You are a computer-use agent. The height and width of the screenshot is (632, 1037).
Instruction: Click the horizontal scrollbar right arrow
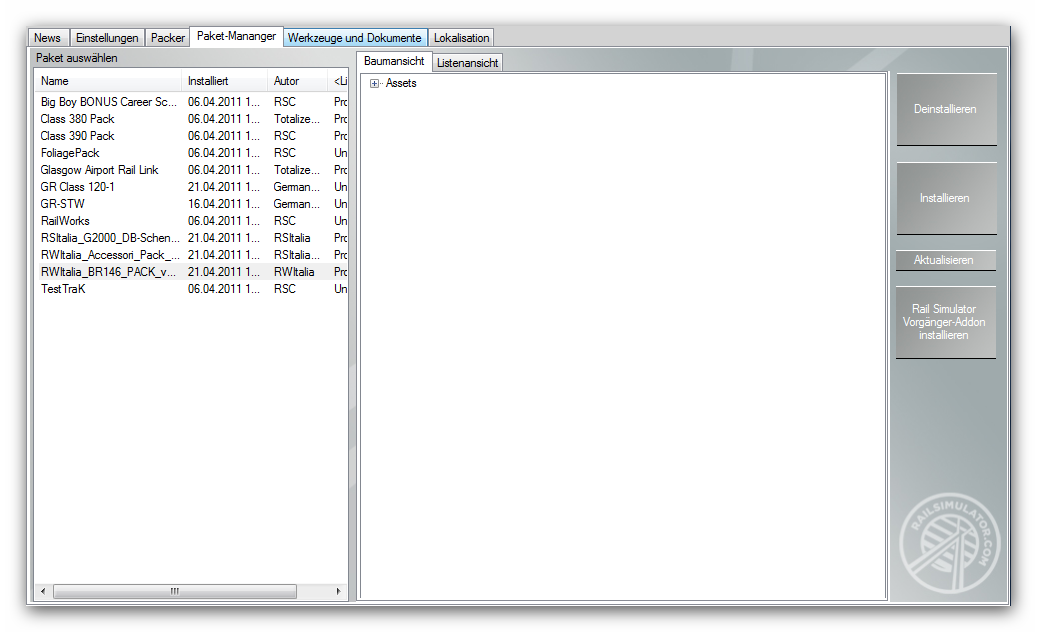click(x=339, y=591)
